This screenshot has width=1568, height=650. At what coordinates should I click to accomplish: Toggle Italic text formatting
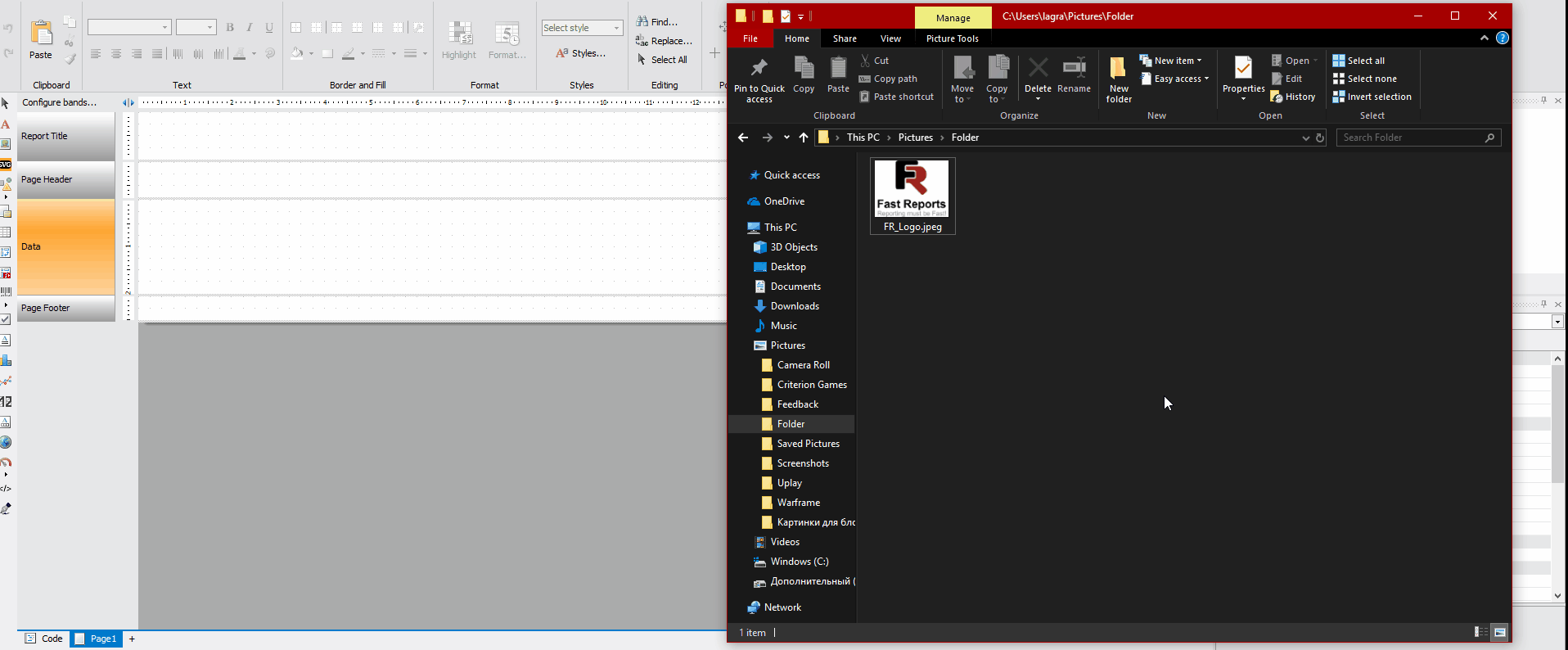250,28
